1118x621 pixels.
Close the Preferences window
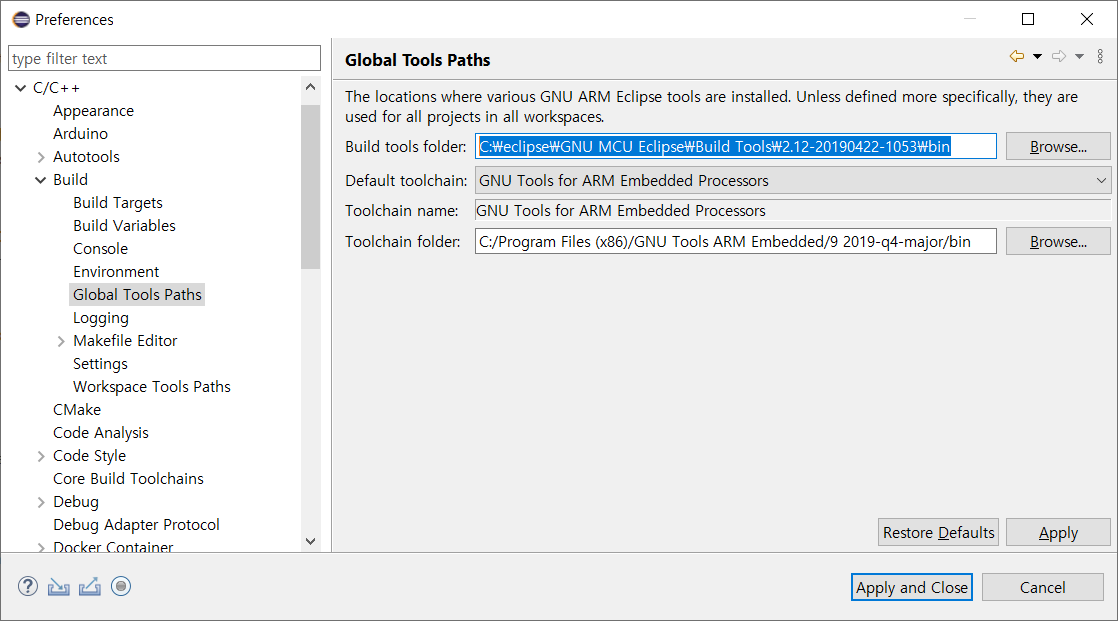(1087, 19)
